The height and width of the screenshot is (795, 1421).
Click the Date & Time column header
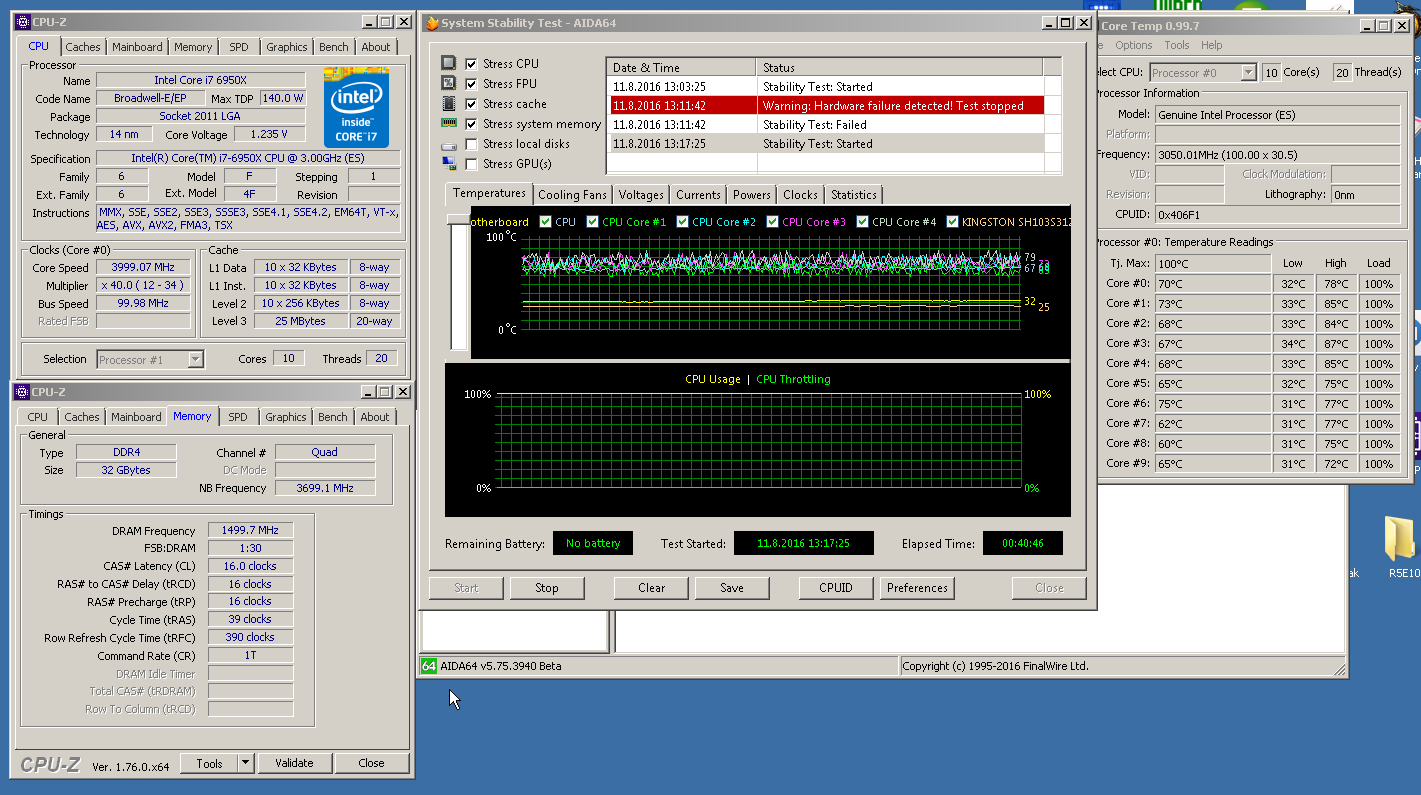point(681,67)
